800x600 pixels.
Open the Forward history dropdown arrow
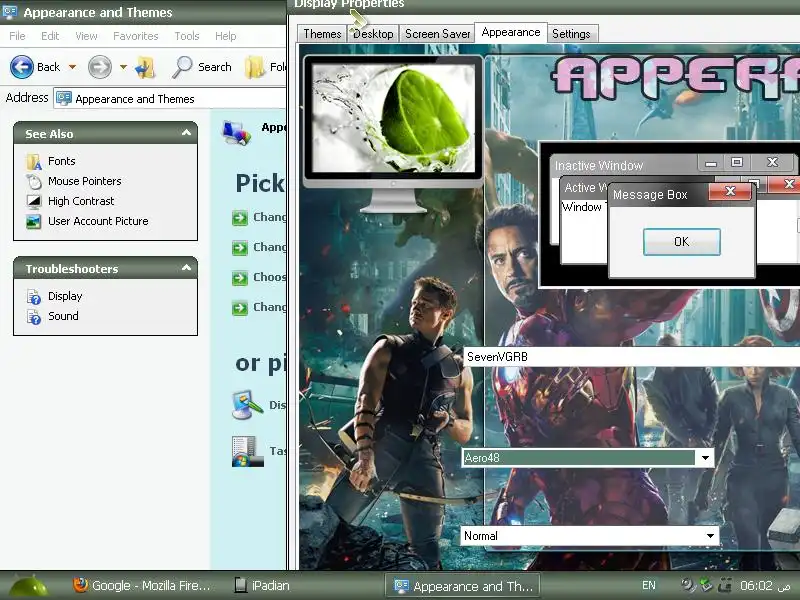point(123,67)
